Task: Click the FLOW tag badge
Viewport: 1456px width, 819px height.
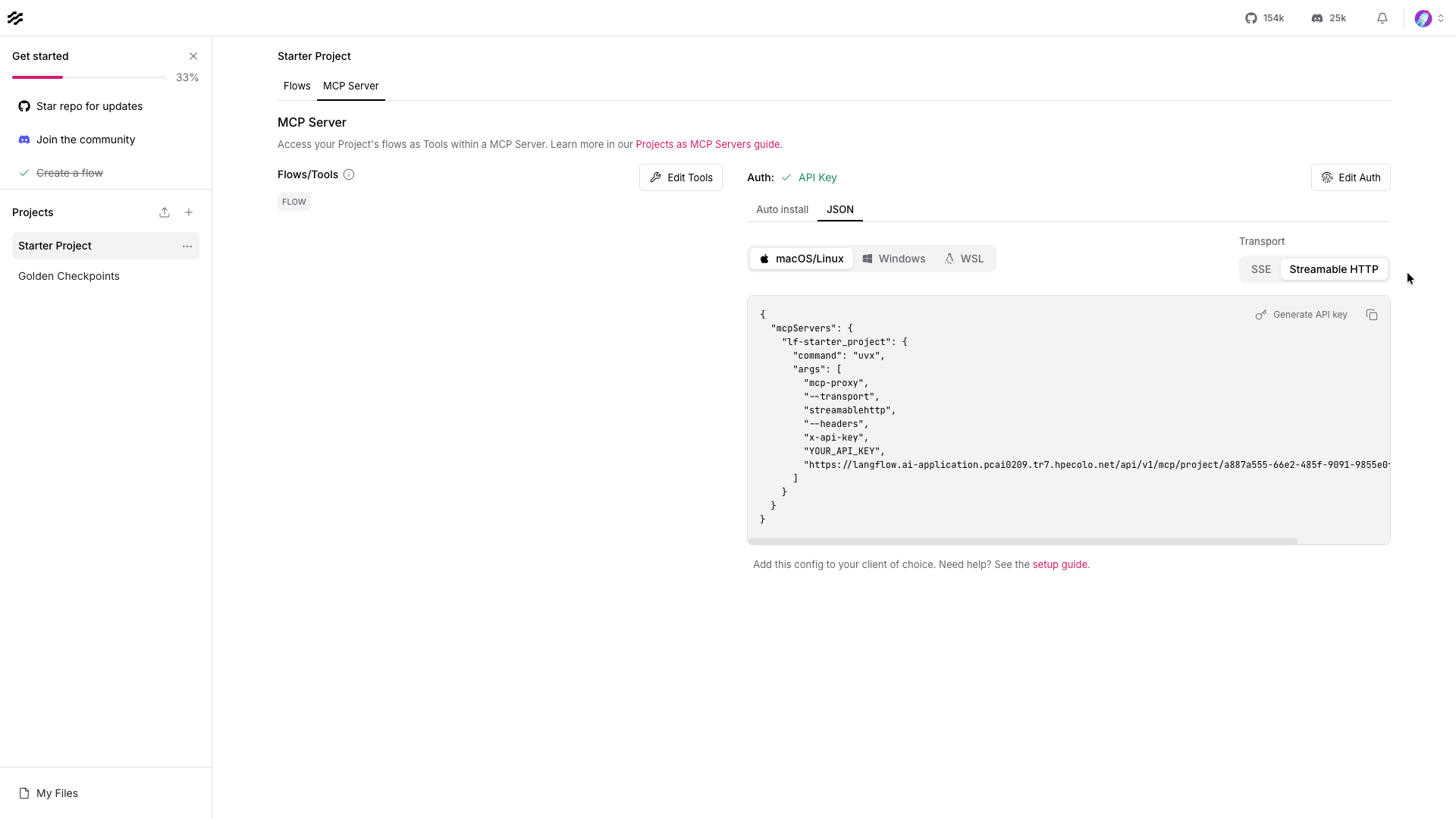Action: click(294, 202)
